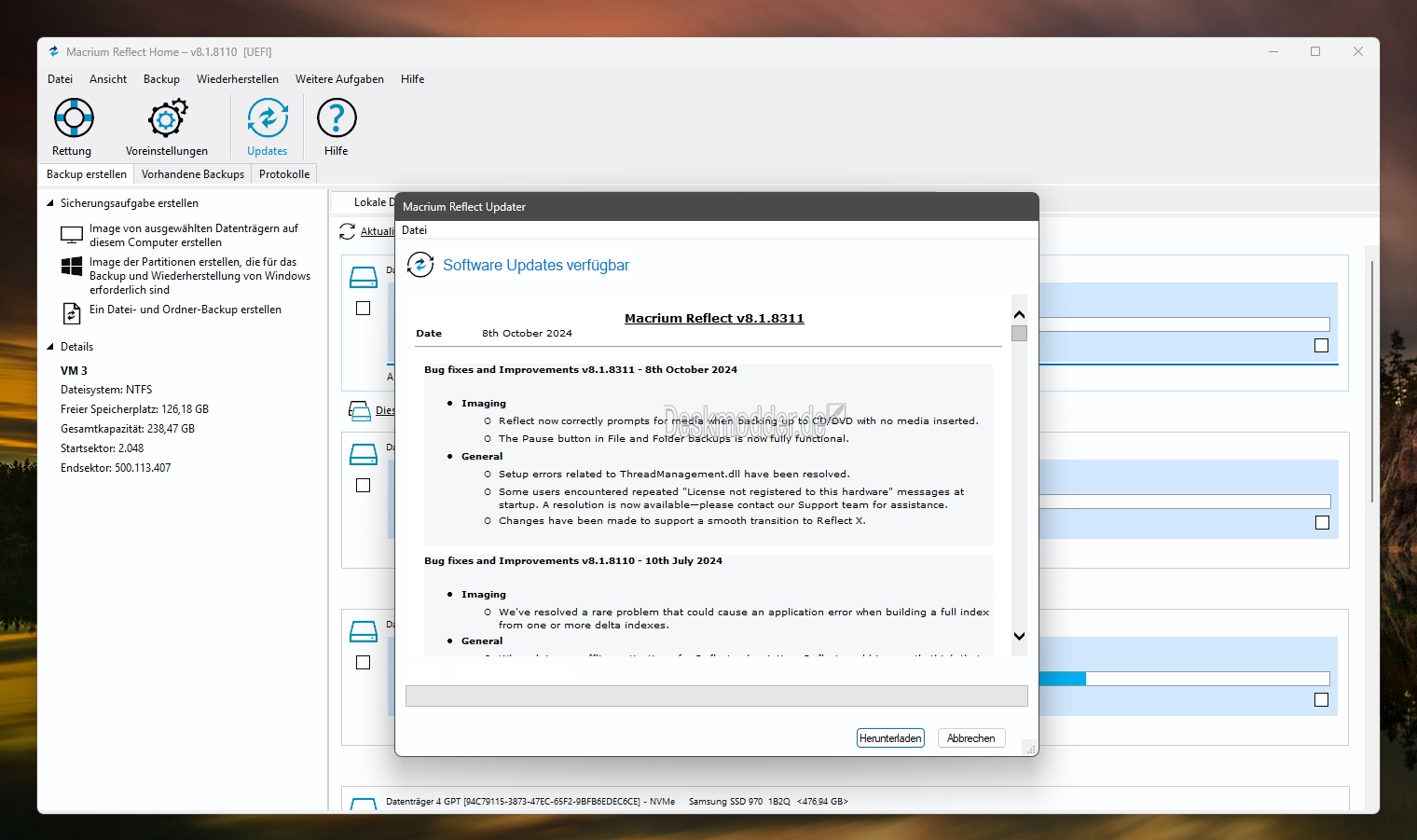Viewport: 1417px width, 840px height.
Task: Check for Updates in toolbar
Action: [268, 128]
